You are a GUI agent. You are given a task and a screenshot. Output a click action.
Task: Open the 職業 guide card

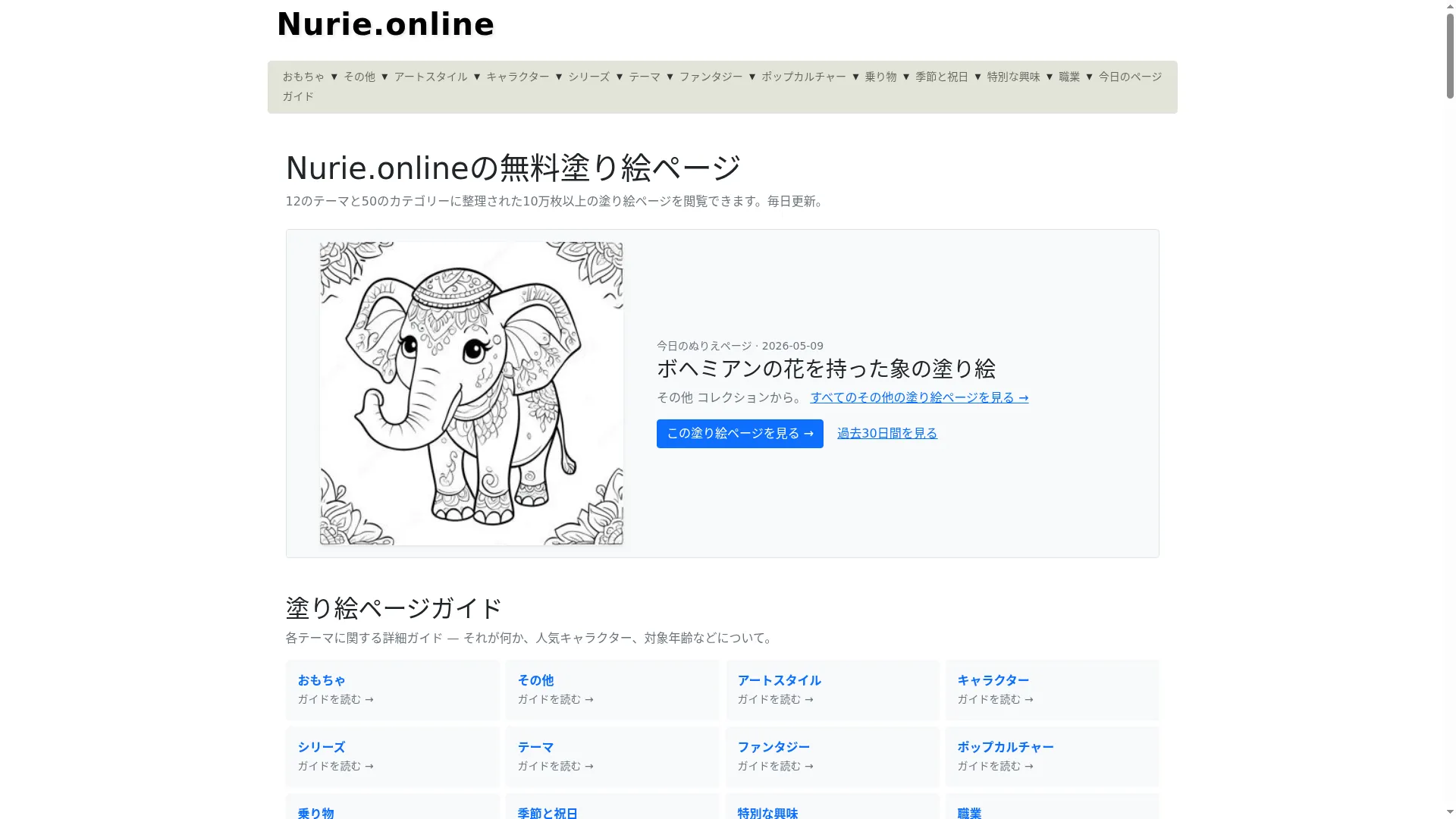coord(1053,806)
